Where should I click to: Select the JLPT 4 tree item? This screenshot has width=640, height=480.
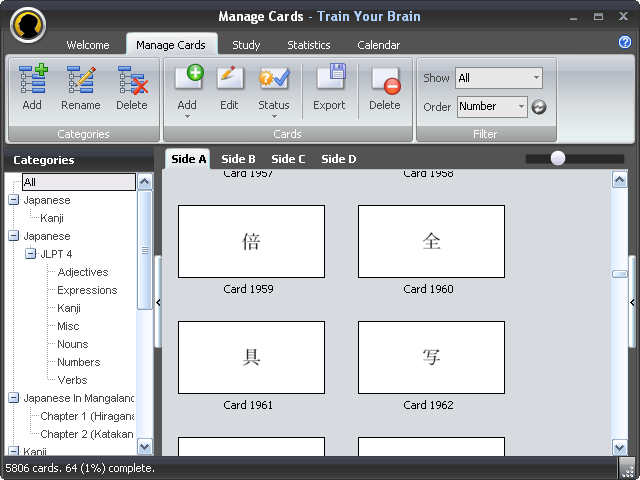56,254
